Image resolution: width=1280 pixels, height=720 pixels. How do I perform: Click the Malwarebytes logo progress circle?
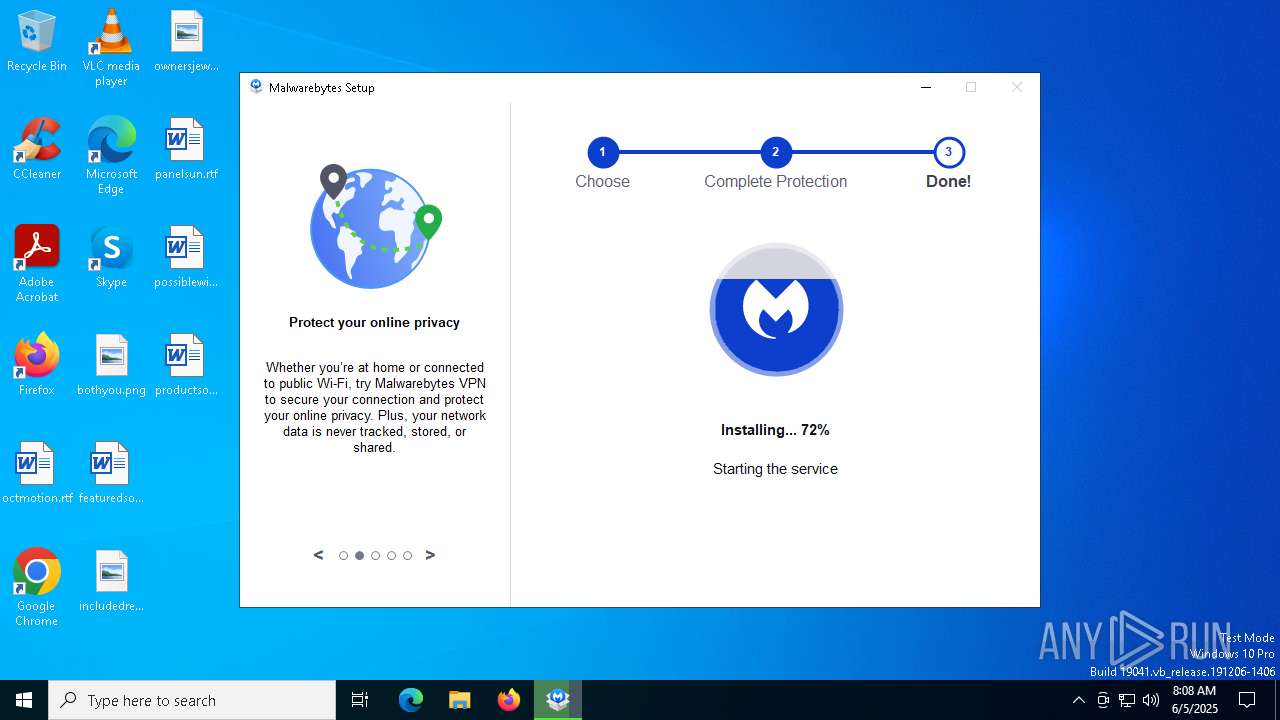click(x=776, y=310)
